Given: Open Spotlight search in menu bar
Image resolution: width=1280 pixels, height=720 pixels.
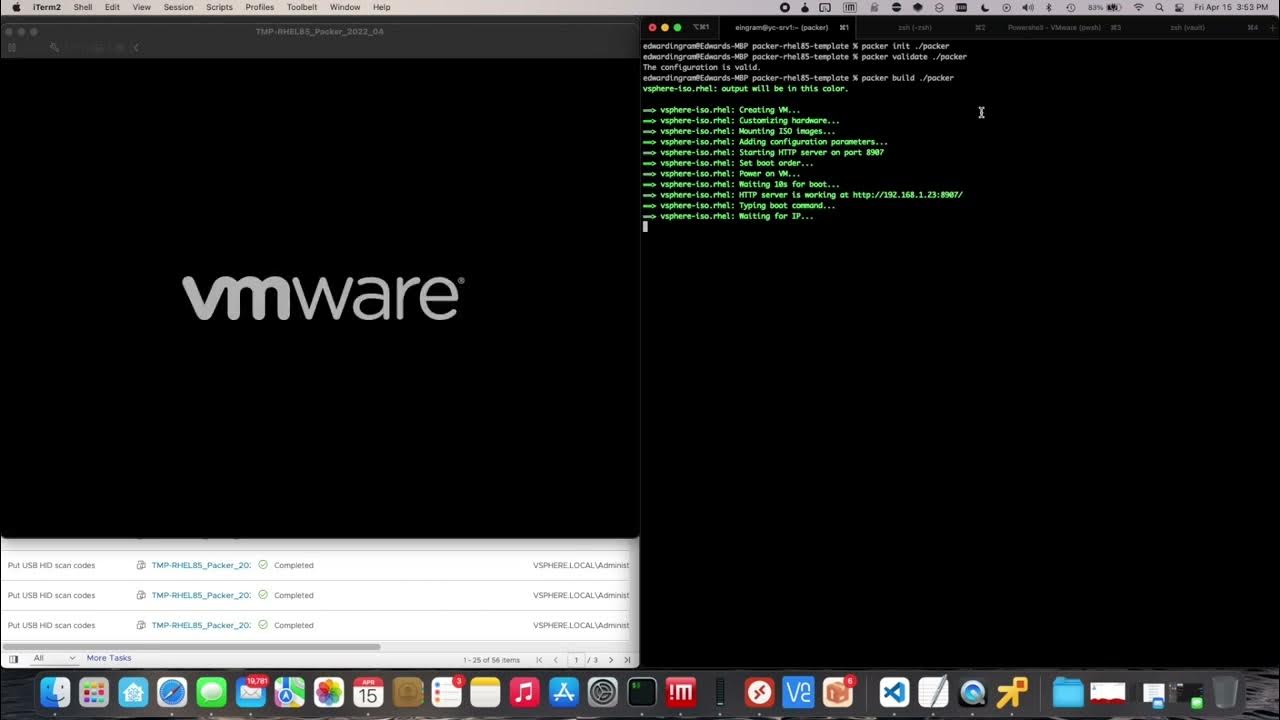Looking at the screenshot, I should [x=1159, y=7].
